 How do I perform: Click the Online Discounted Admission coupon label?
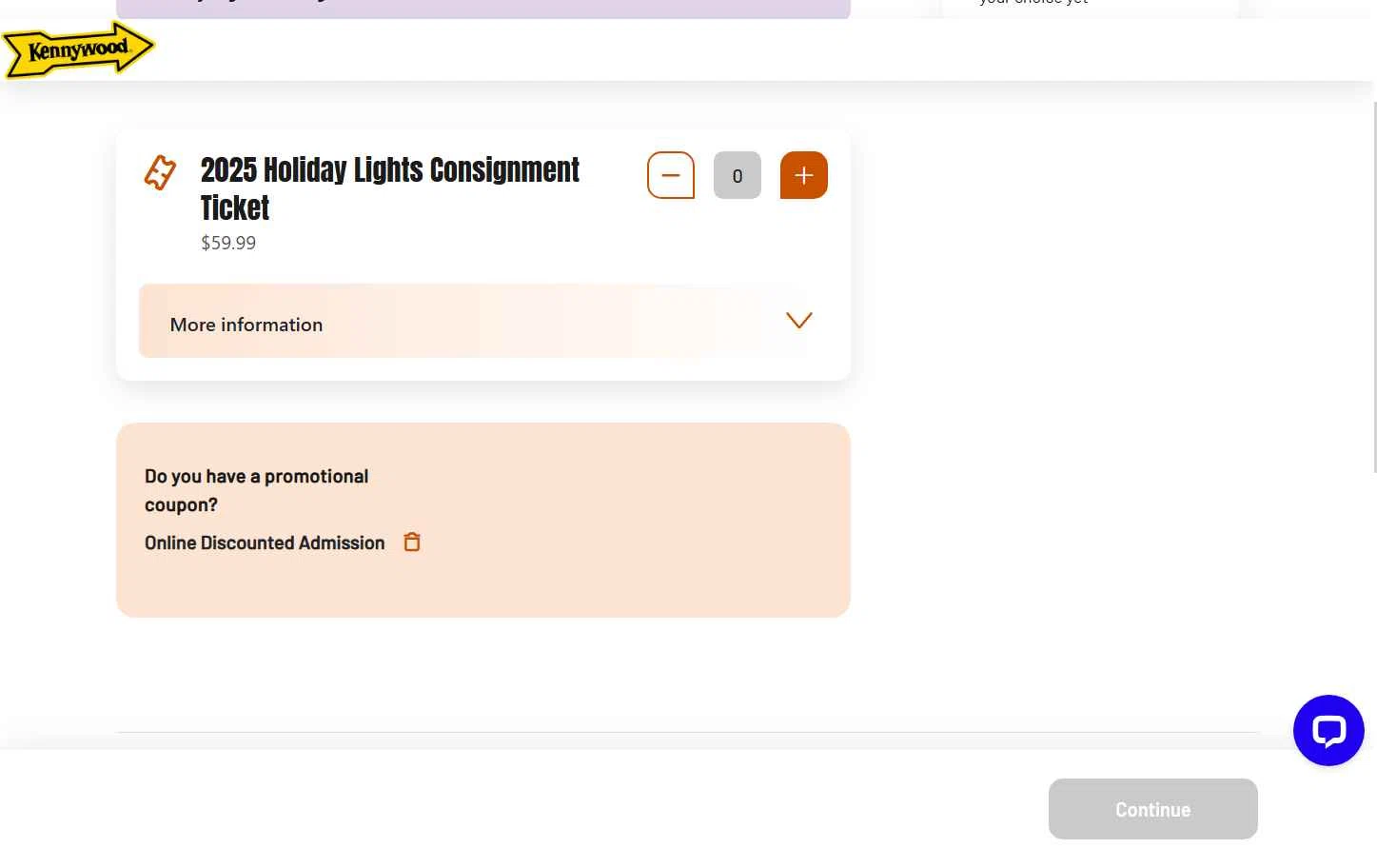click(265, 542)
